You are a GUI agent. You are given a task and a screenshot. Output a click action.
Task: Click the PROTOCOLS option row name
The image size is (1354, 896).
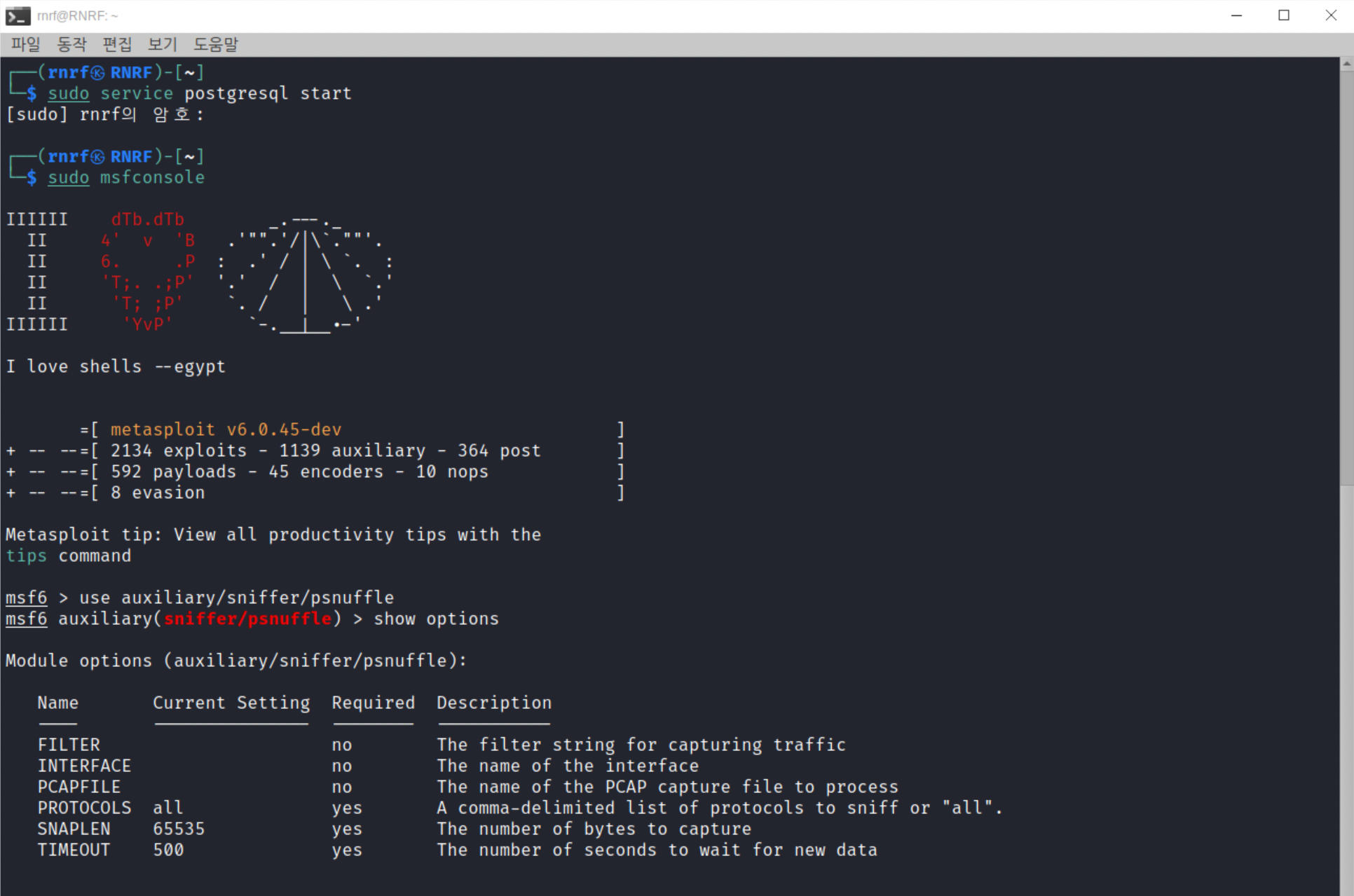tap(84, 808)
